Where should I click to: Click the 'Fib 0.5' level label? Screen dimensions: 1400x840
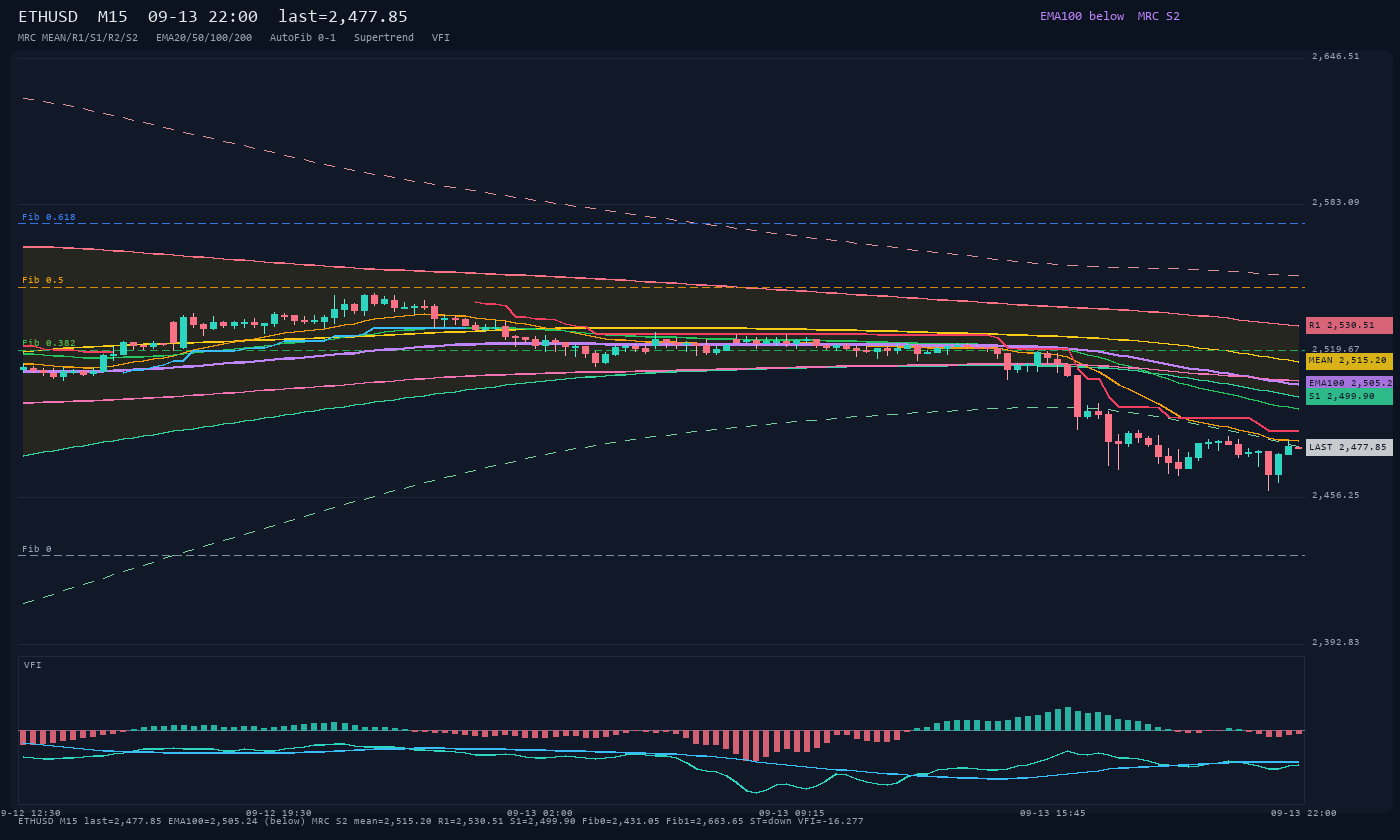(43, 280)
